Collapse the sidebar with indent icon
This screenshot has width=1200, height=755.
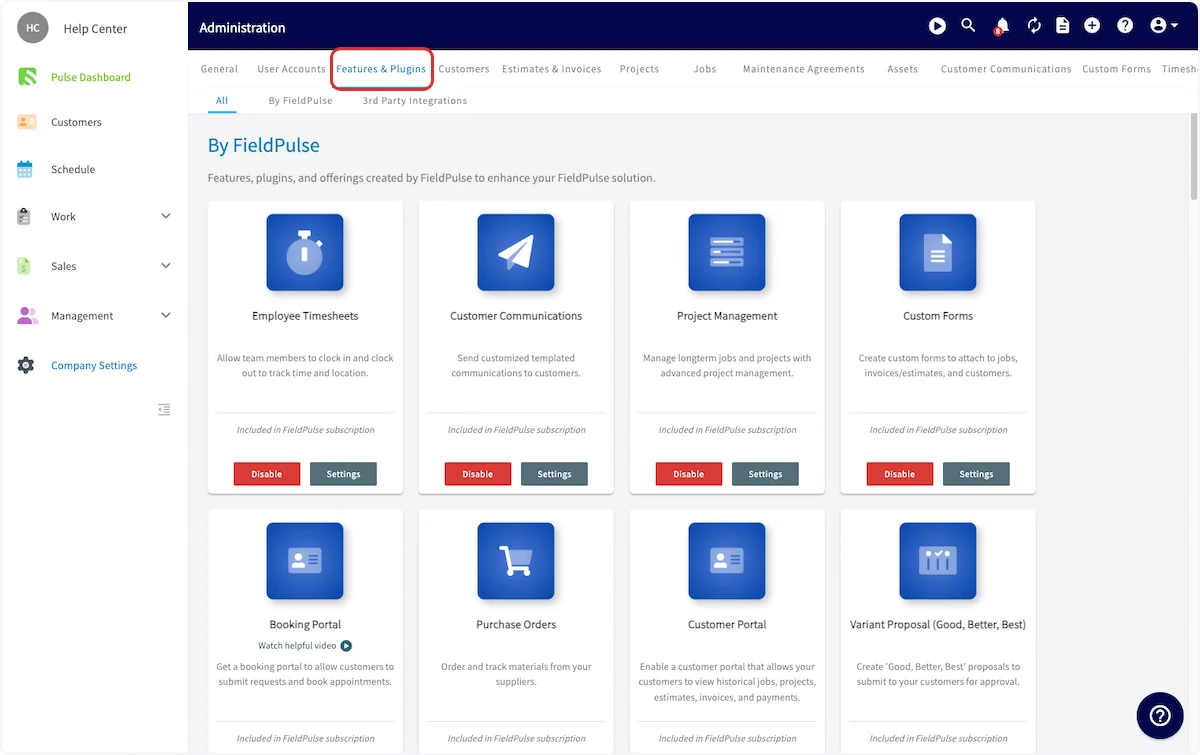point(165,409)
